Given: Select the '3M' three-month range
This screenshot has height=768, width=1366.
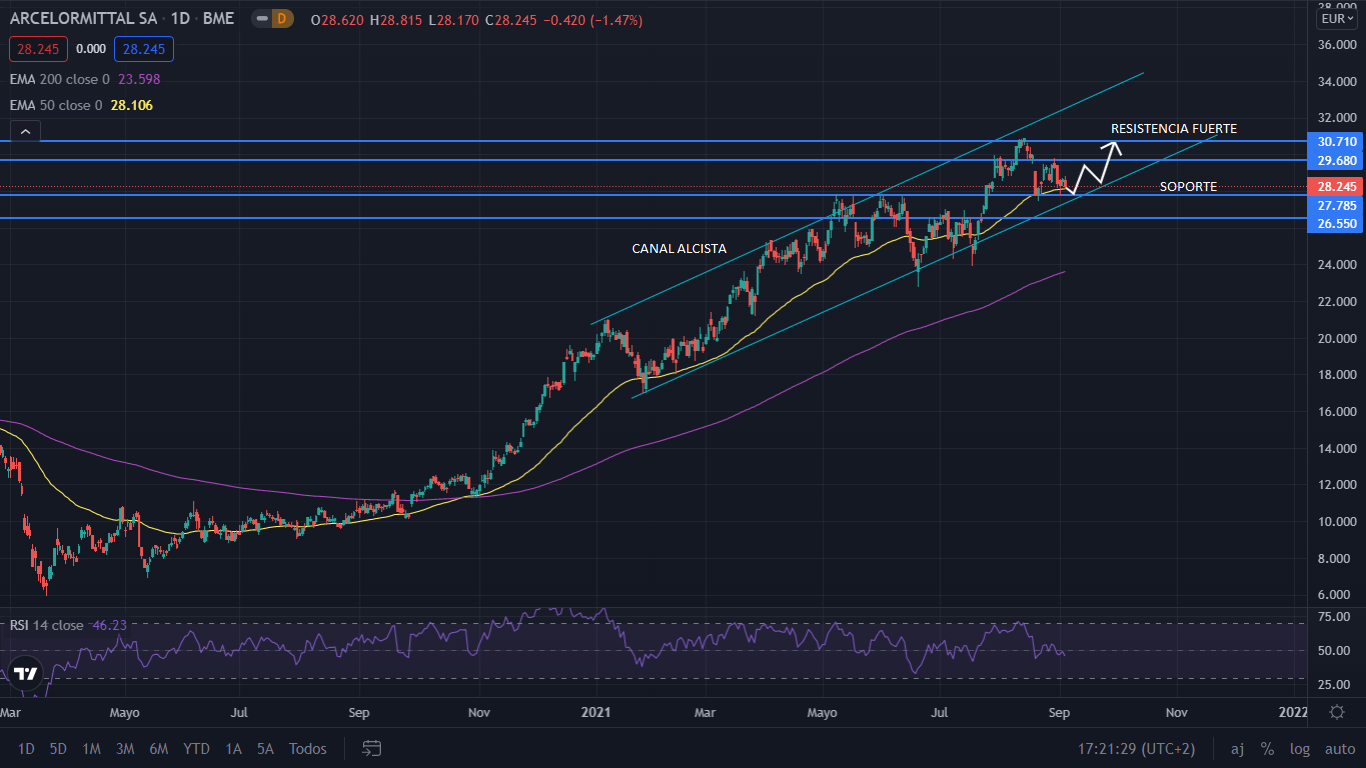Looking at the screenshot, I should 124,748.
